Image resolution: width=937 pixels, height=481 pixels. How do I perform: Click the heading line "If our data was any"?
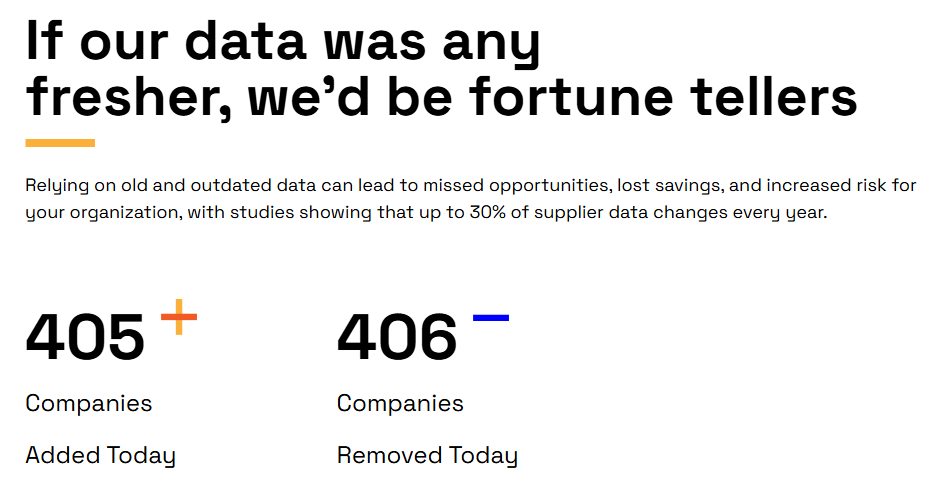[283, 40]
